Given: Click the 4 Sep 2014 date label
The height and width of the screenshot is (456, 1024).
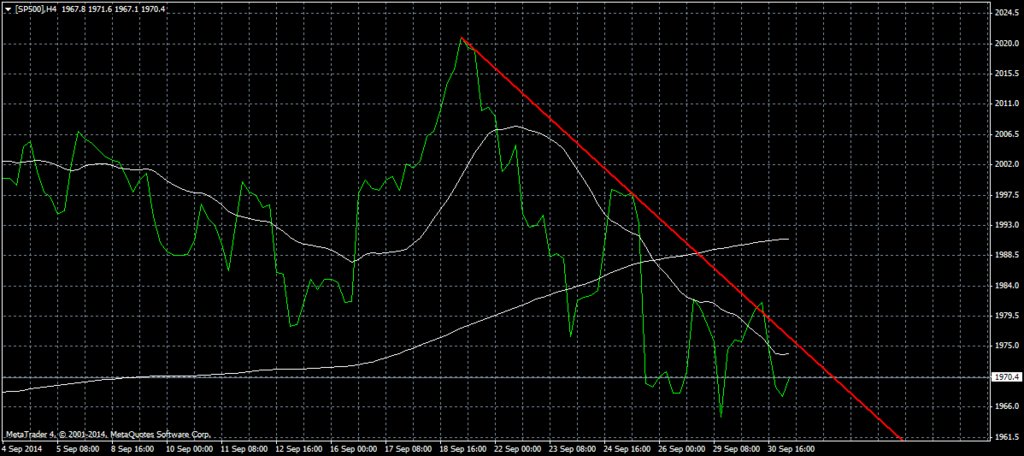Looking at the screenshot, I should coord(23,449).
